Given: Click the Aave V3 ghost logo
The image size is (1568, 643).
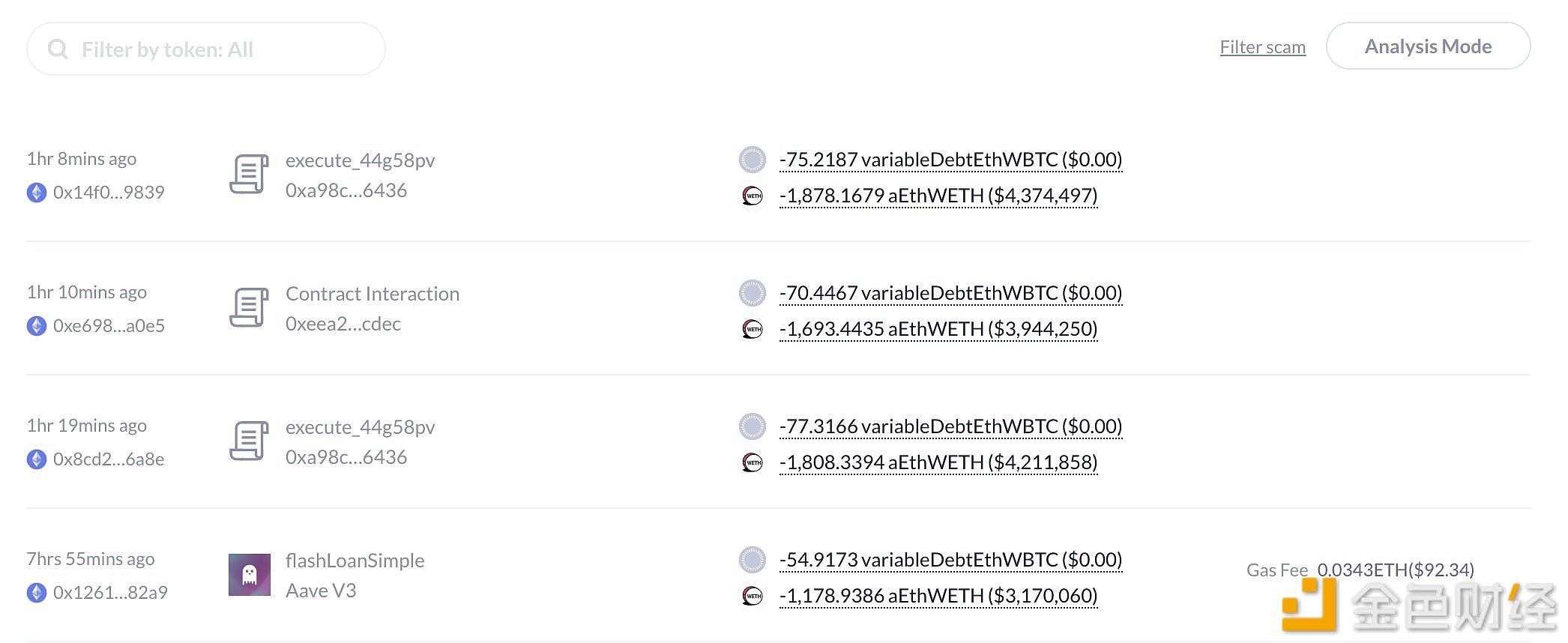Looking at the screenshot, I should 250,575.
